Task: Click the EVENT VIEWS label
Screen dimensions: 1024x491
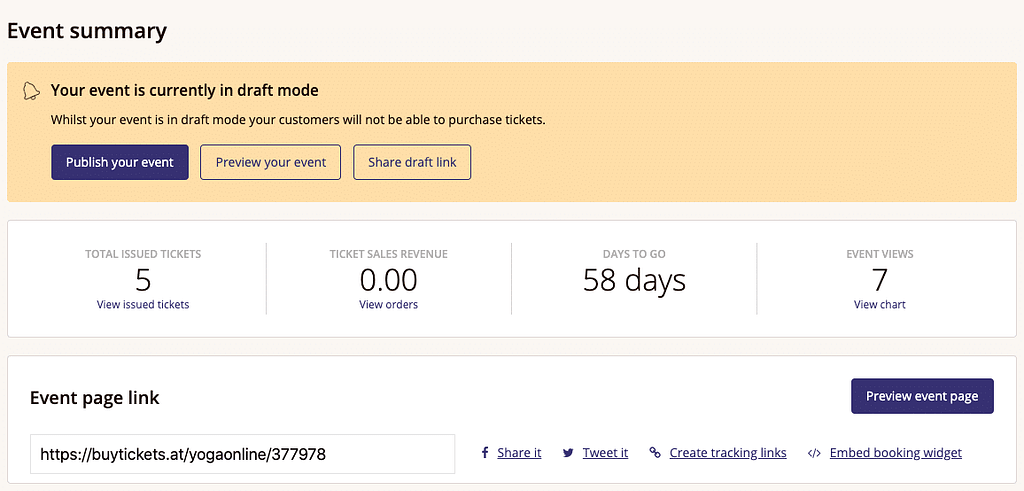Action: pyautogui.click(x=880, y=254)
